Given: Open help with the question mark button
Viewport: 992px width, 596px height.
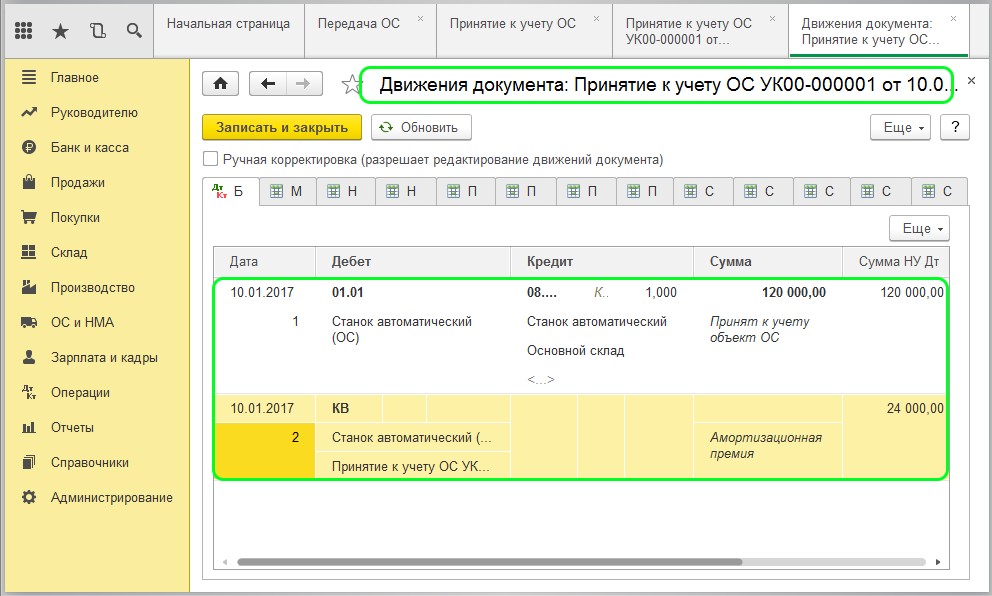Looking at the screenshot, I should pyautogui.click(x=955, y=128).
